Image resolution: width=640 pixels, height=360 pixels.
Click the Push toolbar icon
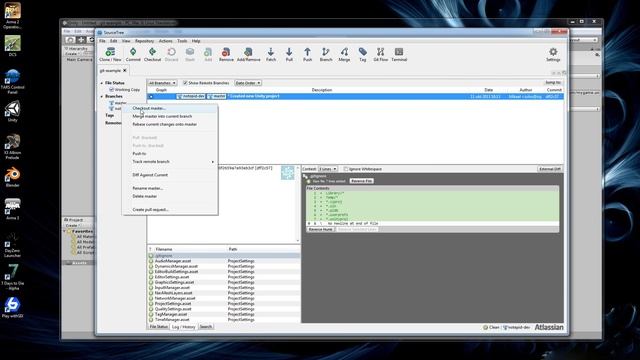coord(307,54)
